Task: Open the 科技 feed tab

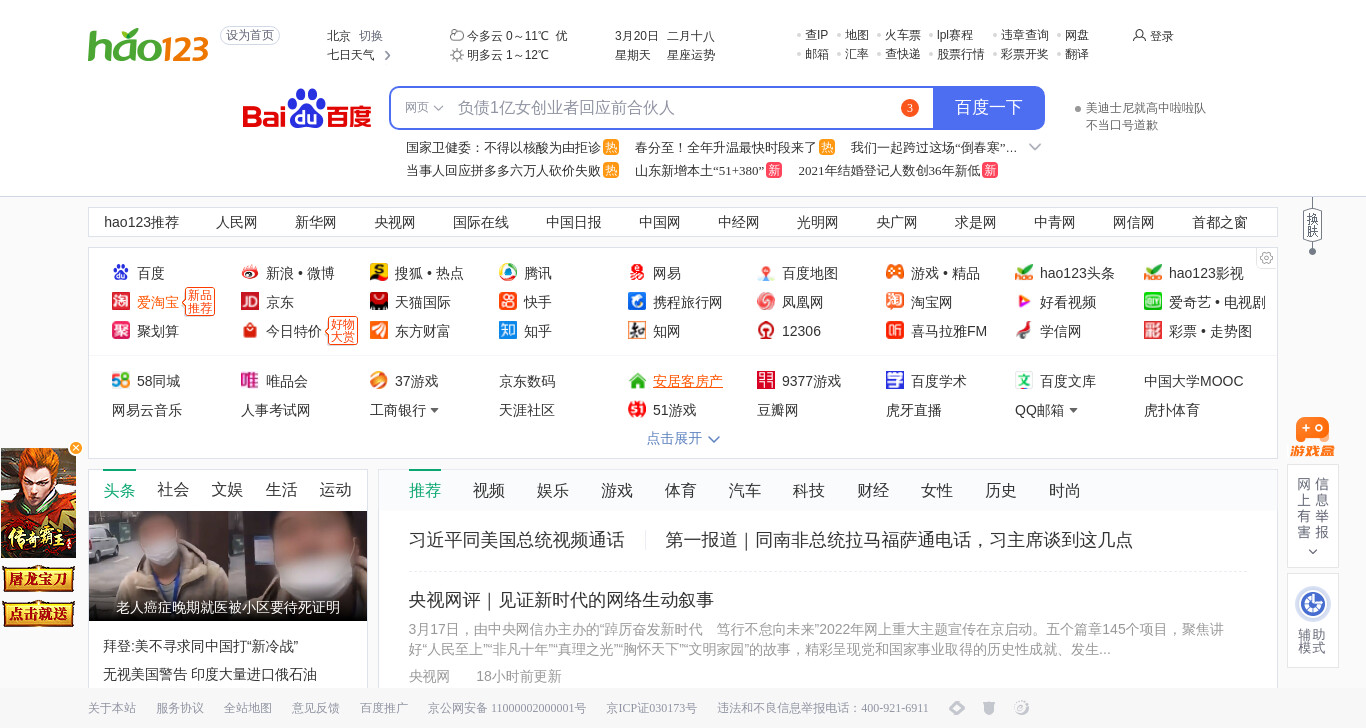Action: click(x=809, y=490)
